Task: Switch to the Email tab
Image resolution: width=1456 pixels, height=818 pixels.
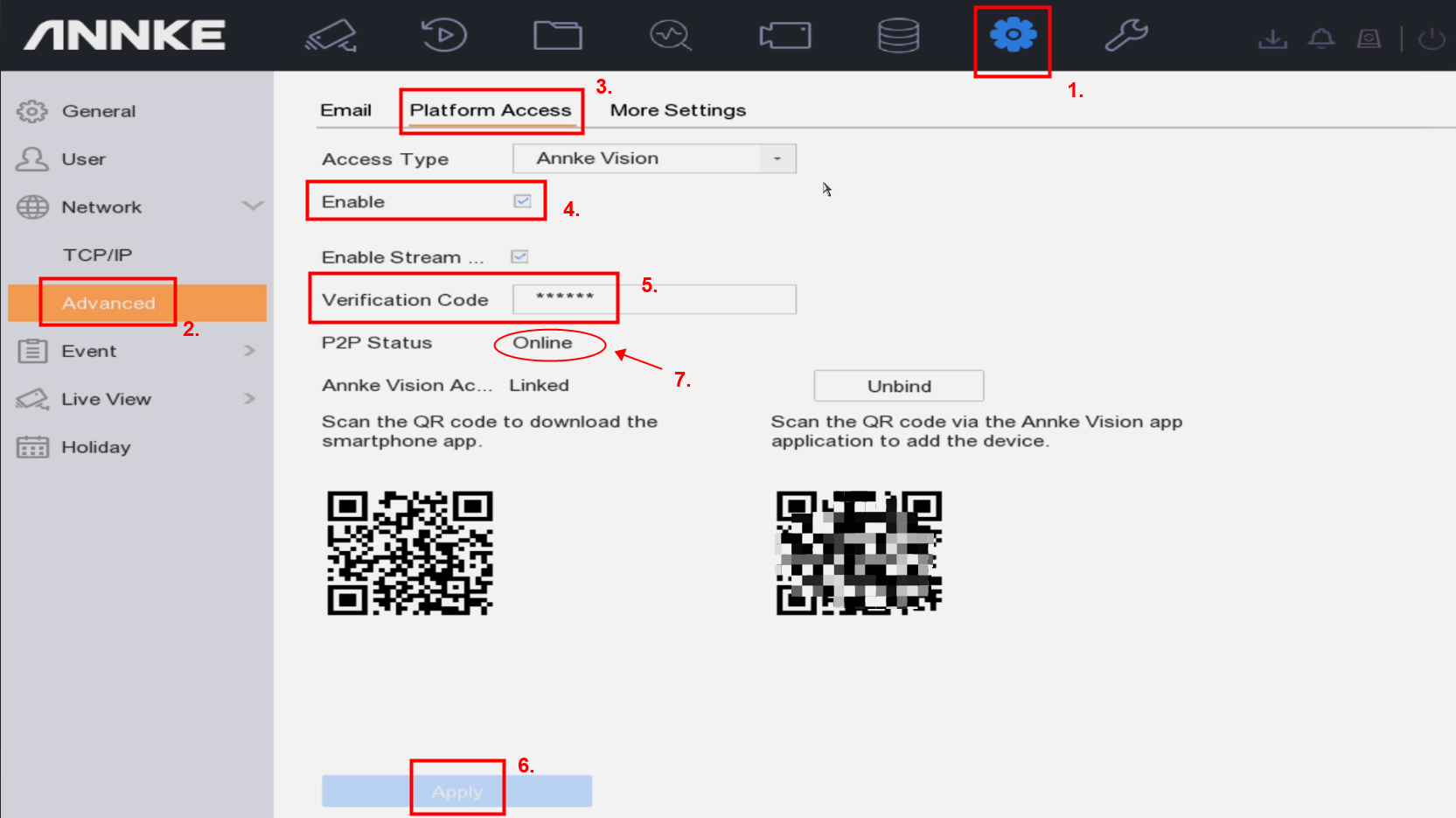Action: (x=345, y=110)
